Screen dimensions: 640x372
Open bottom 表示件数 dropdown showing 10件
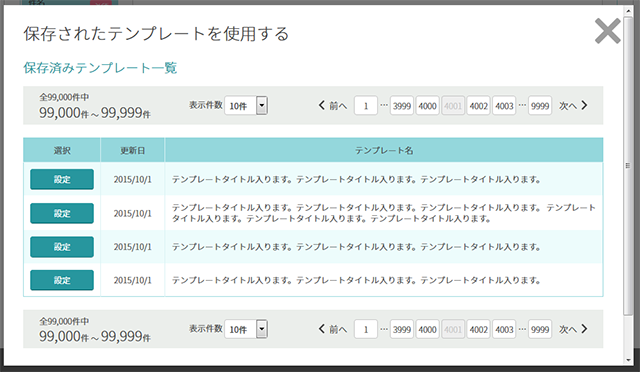click(x=246, y=329)
